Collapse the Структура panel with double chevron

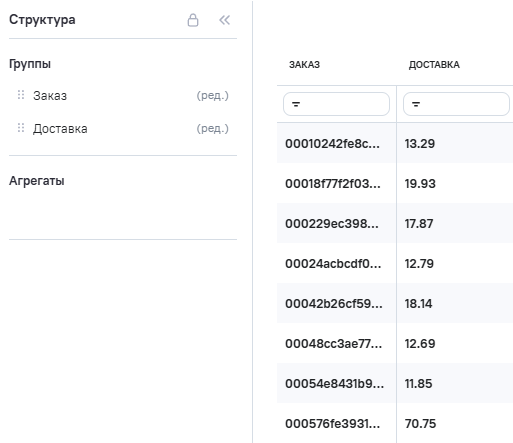(224, 20)
